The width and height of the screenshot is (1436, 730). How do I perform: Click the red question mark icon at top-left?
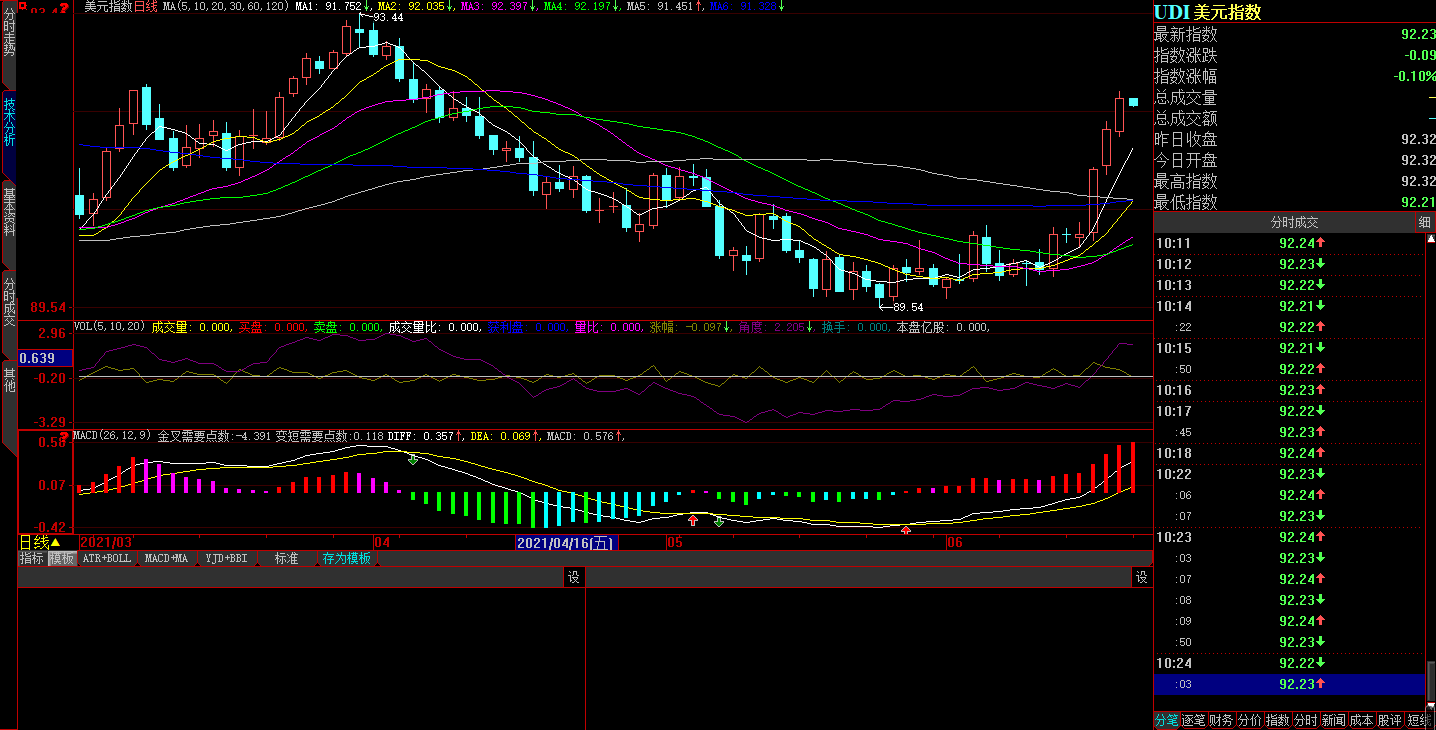(64, 8)
